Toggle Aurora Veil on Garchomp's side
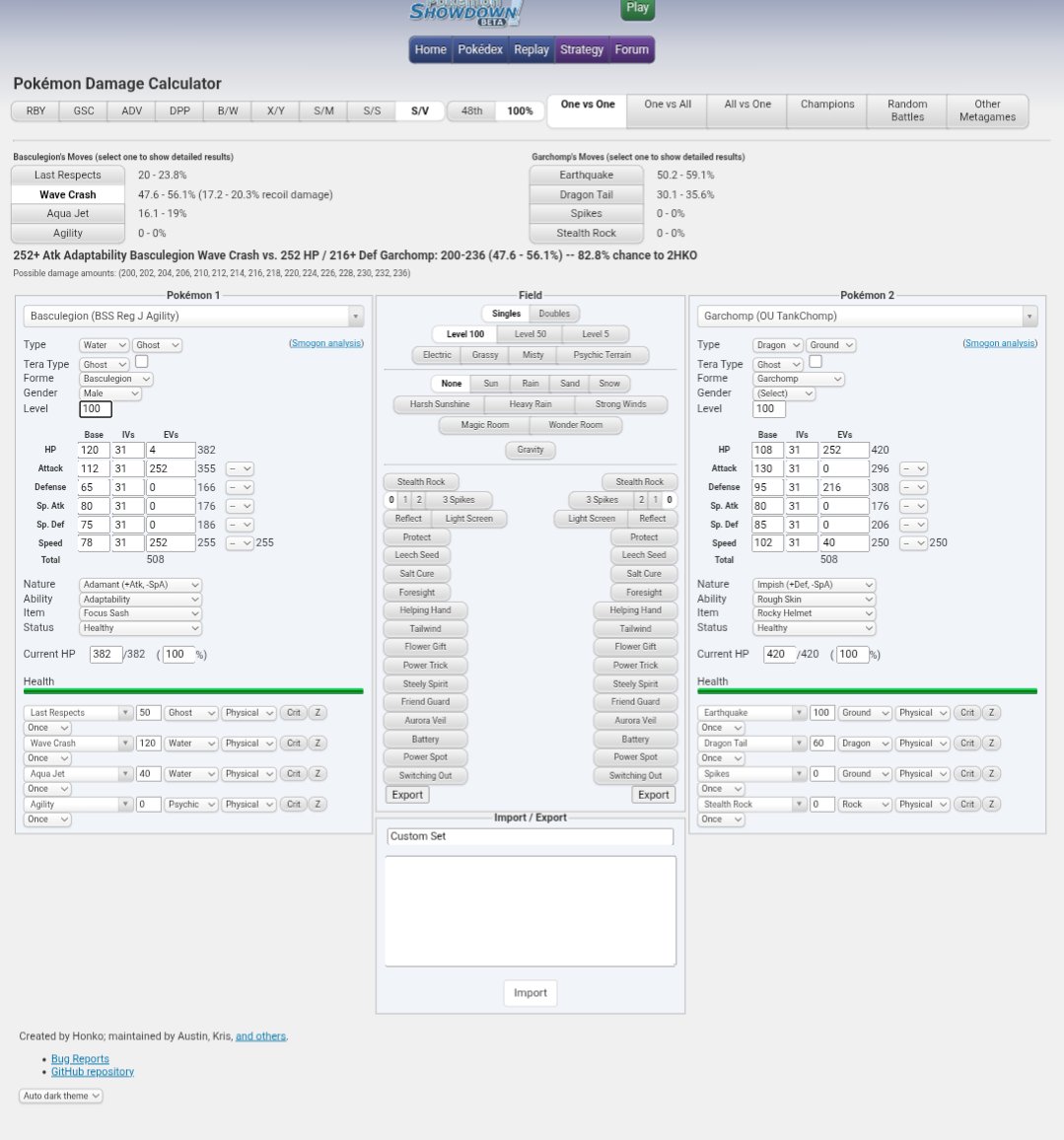Image resolution: width=1064 pixels, height=1140 pixels. point(636,721)
